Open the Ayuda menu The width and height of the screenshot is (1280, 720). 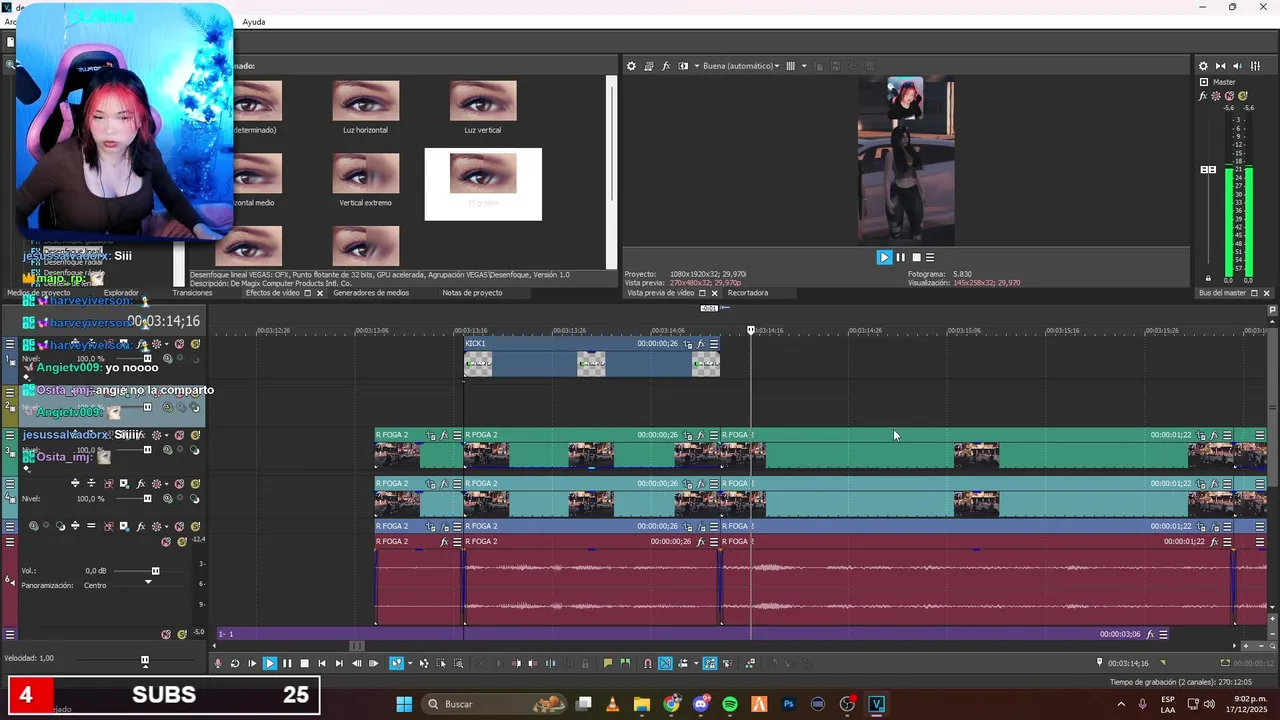point(254,22)
